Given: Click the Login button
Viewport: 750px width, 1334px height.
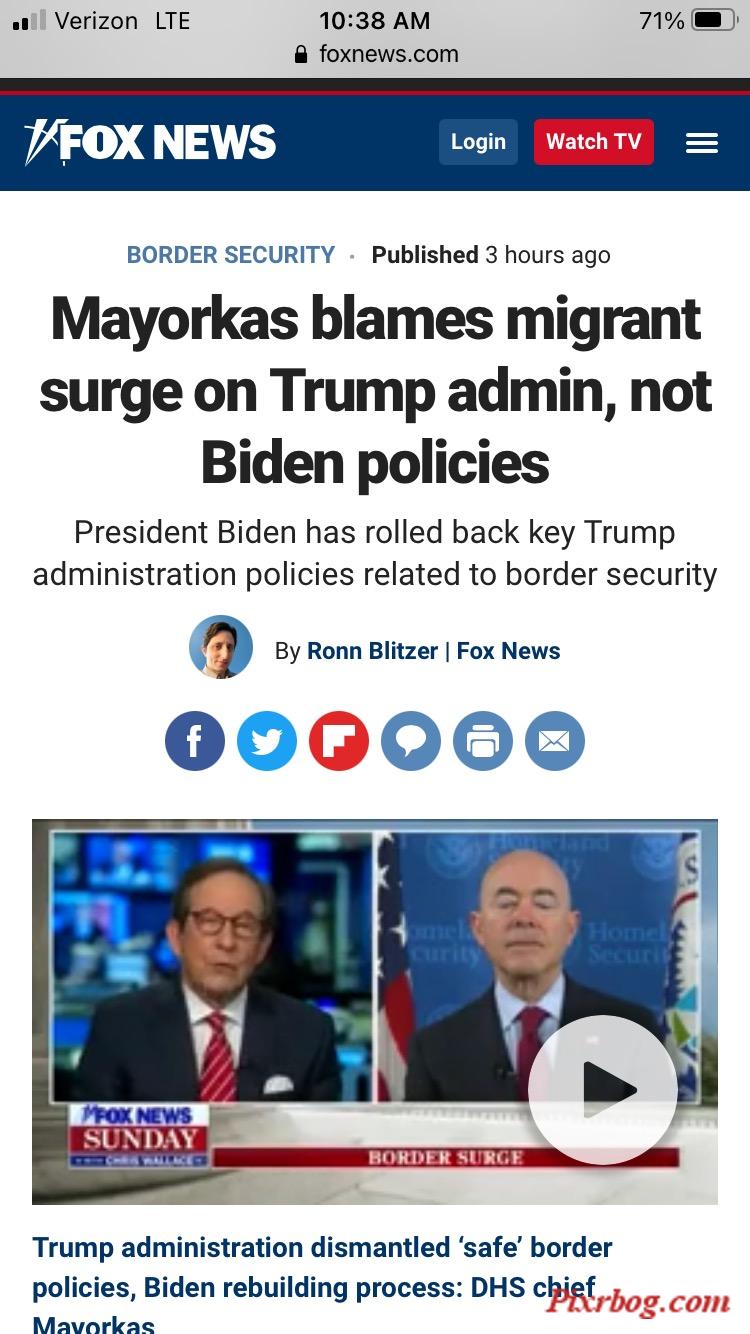Looking at the screenshot, I should (478, 142).
